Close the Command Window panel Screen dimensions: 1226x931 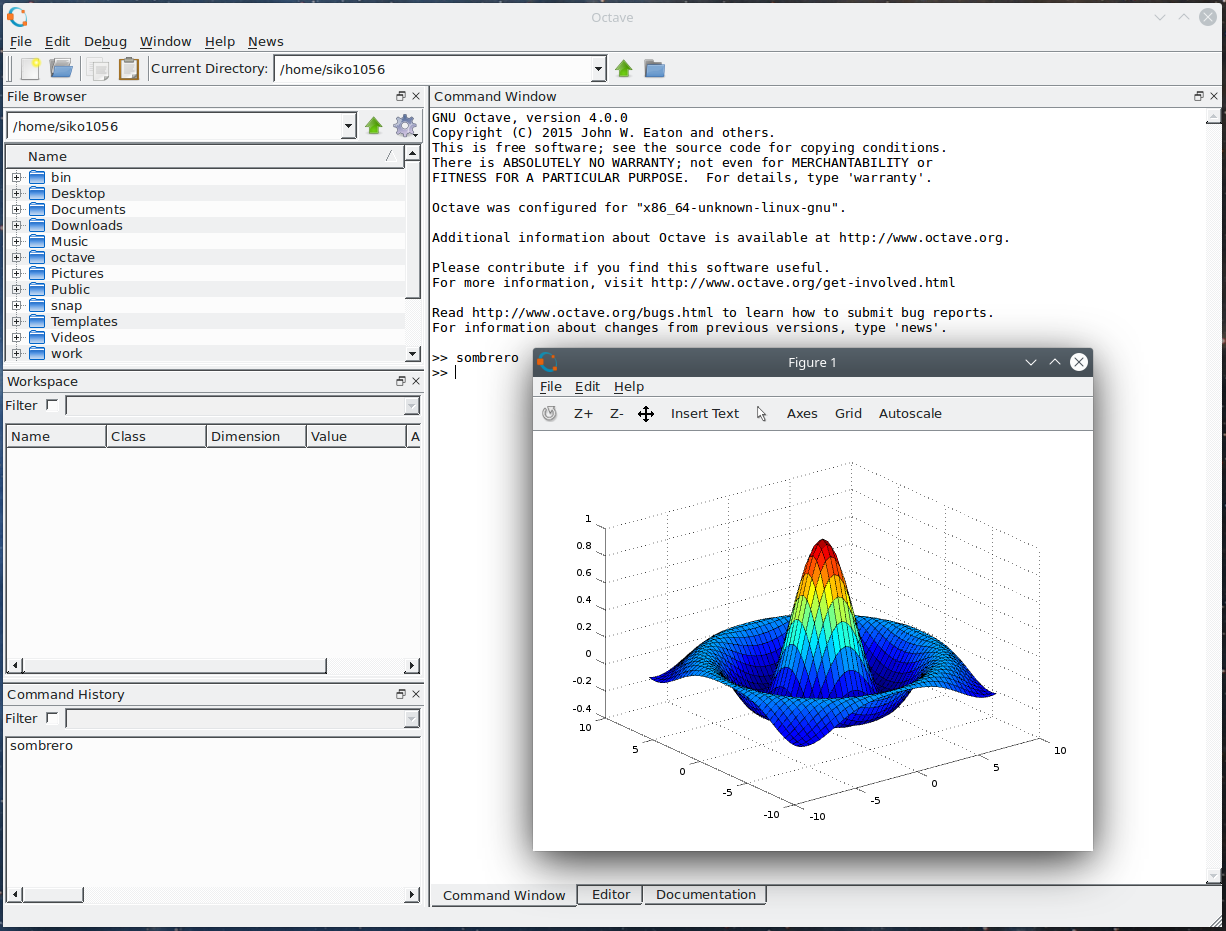(x=1214, y=96)
